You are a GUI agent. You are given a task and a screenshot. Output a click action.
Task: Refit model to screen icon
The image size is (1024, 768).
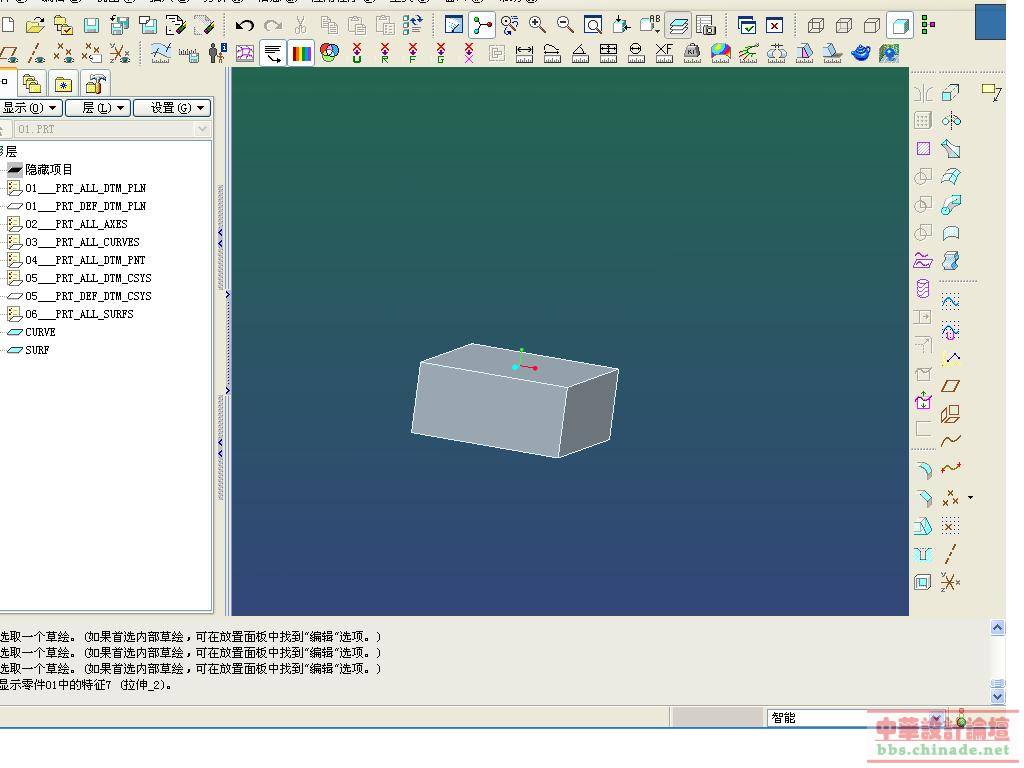[x=593, y=25]
